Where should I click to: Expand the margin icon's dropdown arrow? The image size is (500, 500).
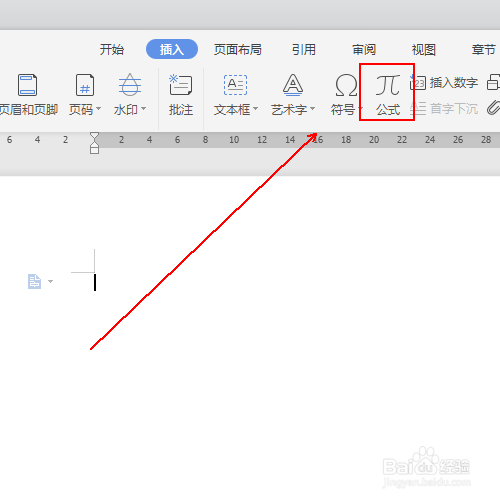pyautogui.click(x=50, y=282)
